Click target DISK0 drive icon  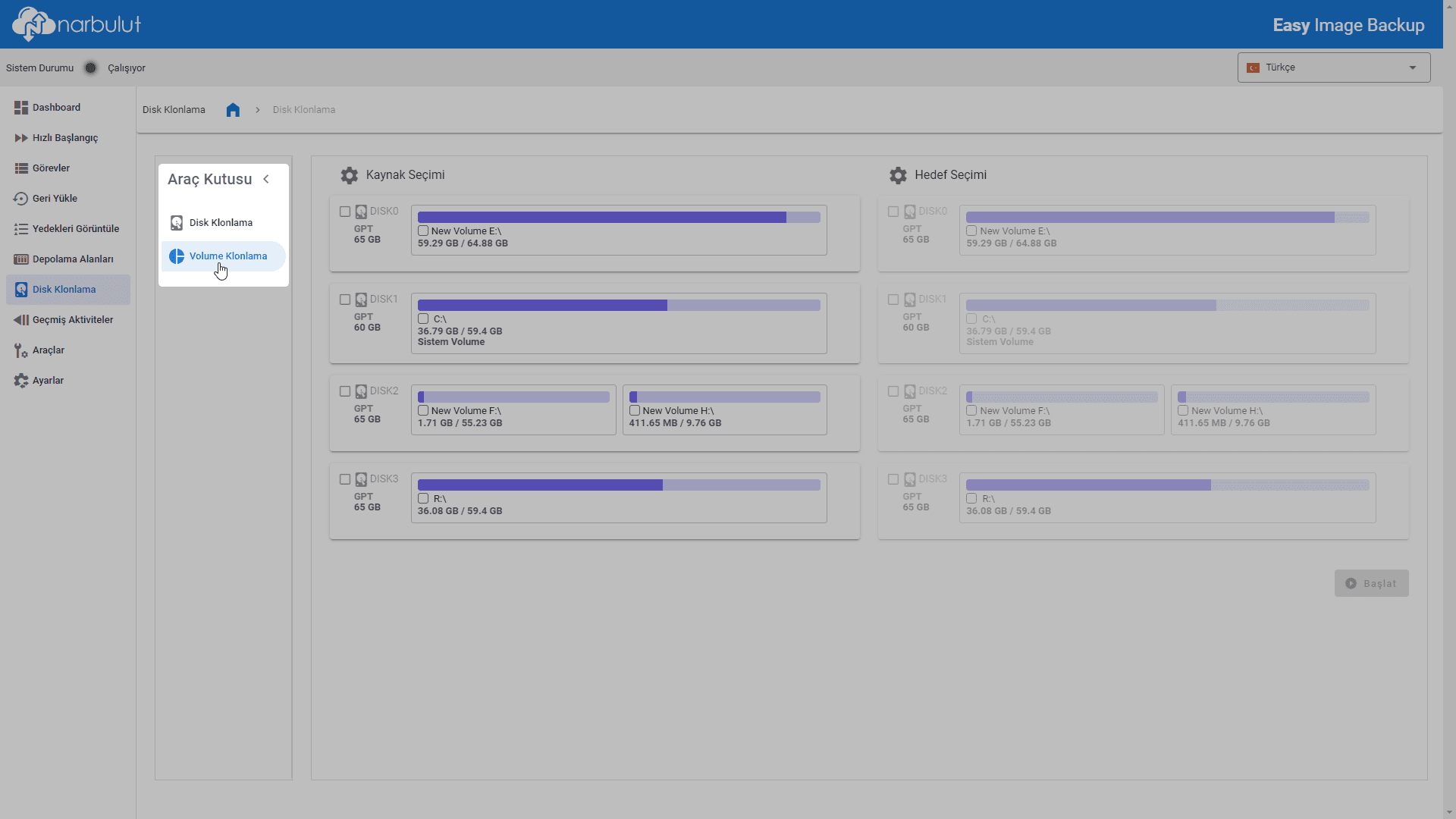pyautogui.click(x=909, y=212)
